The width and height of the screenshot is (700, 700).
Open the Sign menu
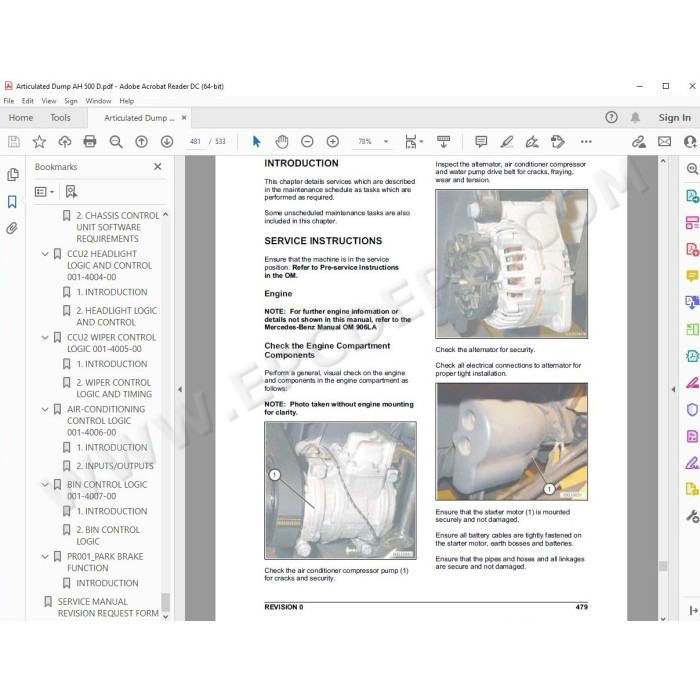[71, 101]
